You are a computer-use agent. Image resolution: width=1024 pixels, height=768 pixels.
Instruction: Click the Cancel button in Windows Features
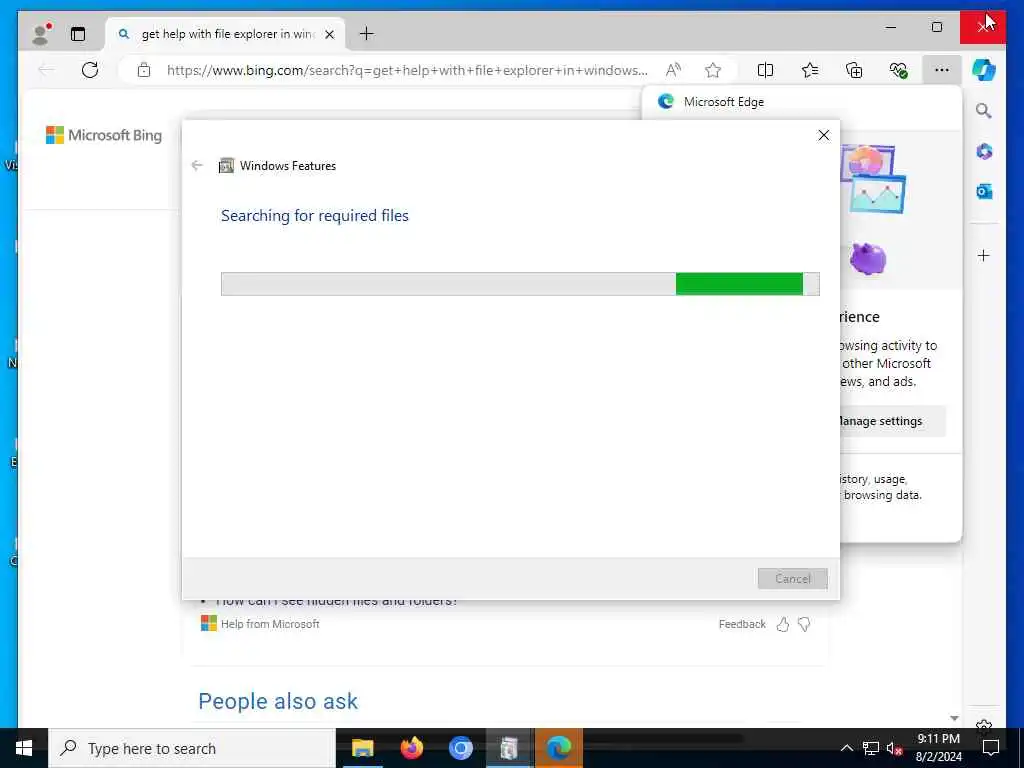[x=793, y=579]
